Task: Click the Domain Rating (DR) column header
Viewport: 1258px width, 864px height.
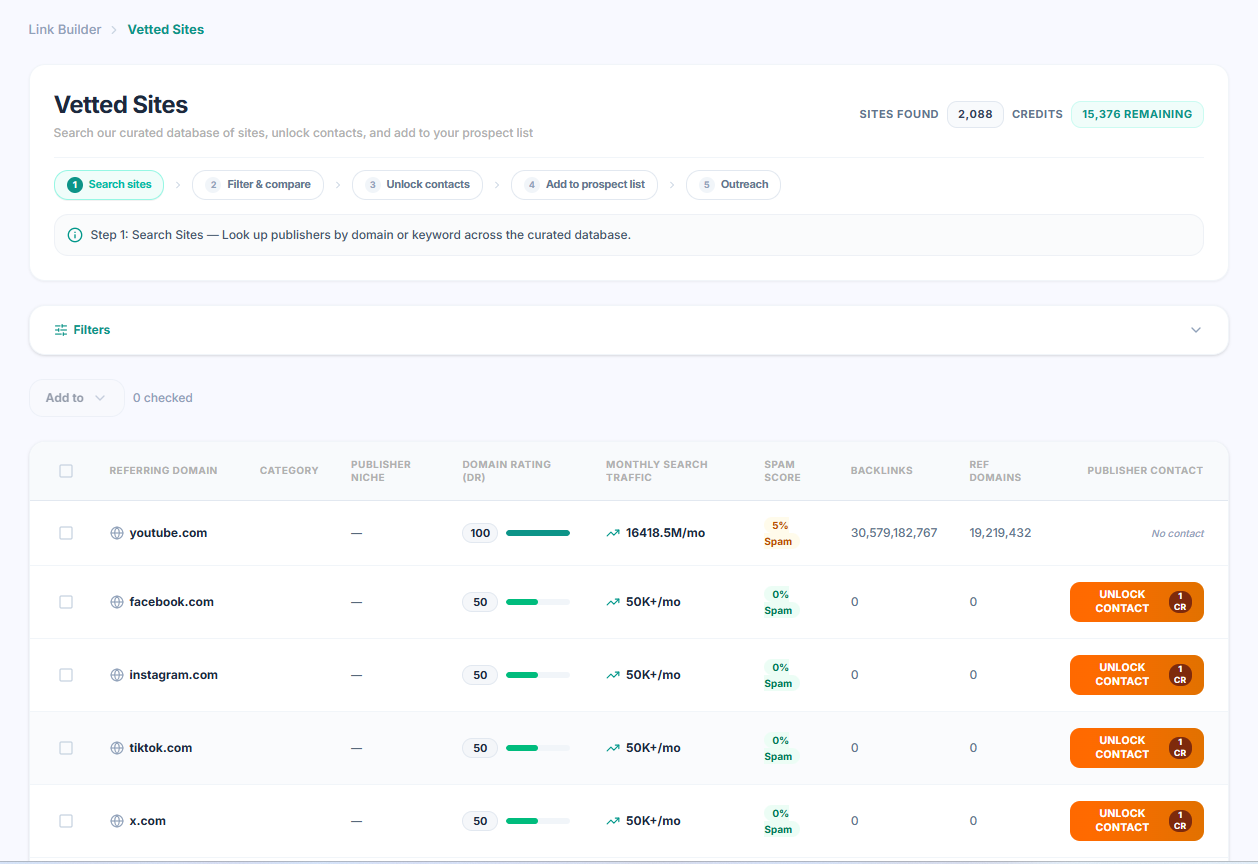Action: 507,471
